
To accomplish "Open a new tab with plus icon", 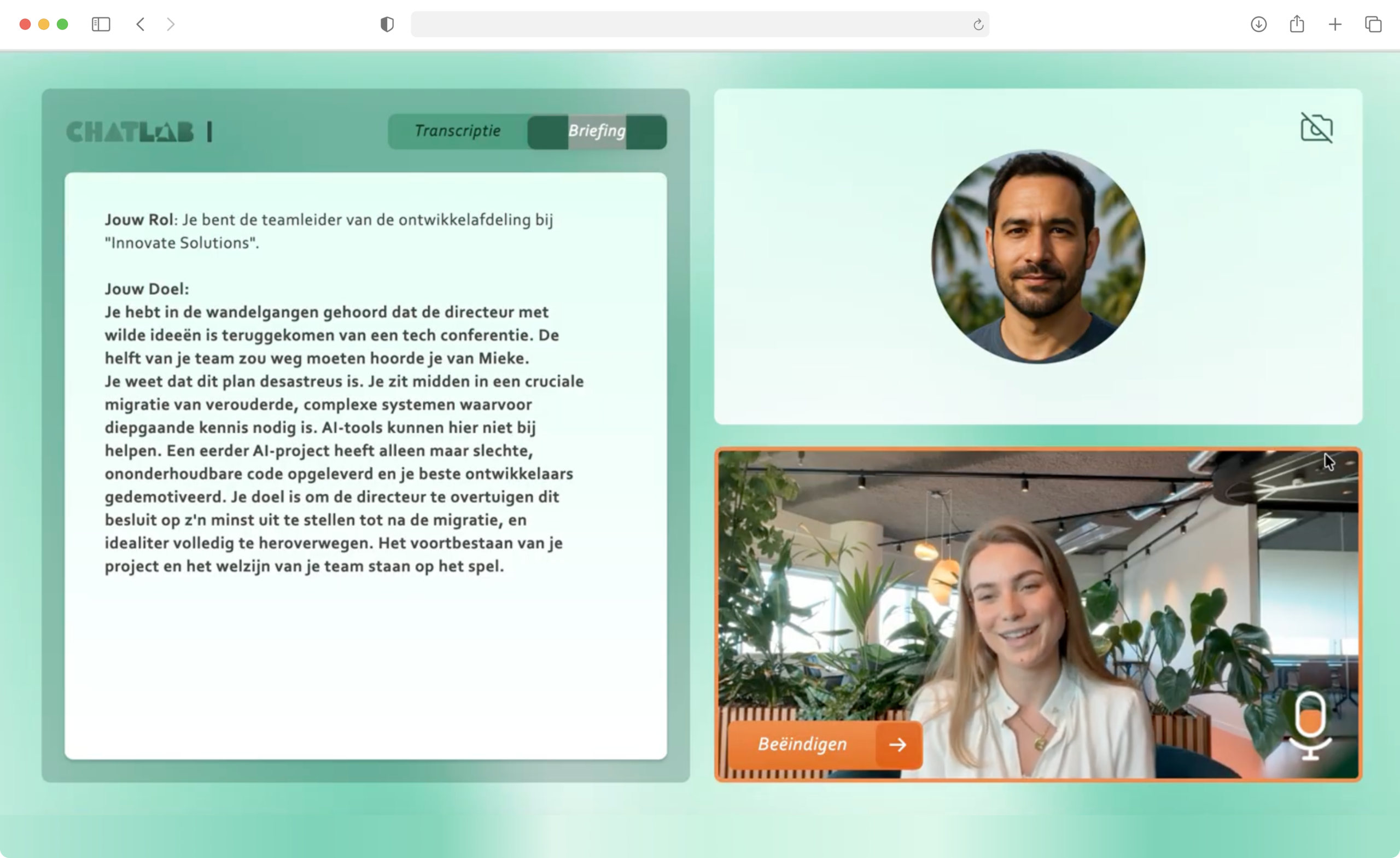I will (1335, 25).
